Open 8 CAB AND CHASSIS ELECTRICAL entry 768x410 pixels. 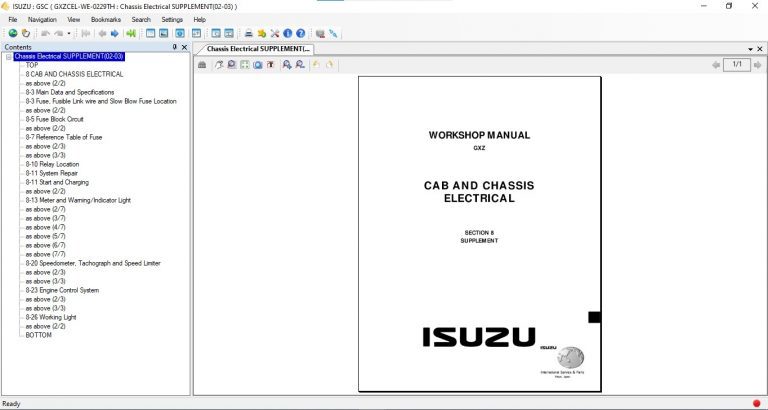click(x=74, y=74)
